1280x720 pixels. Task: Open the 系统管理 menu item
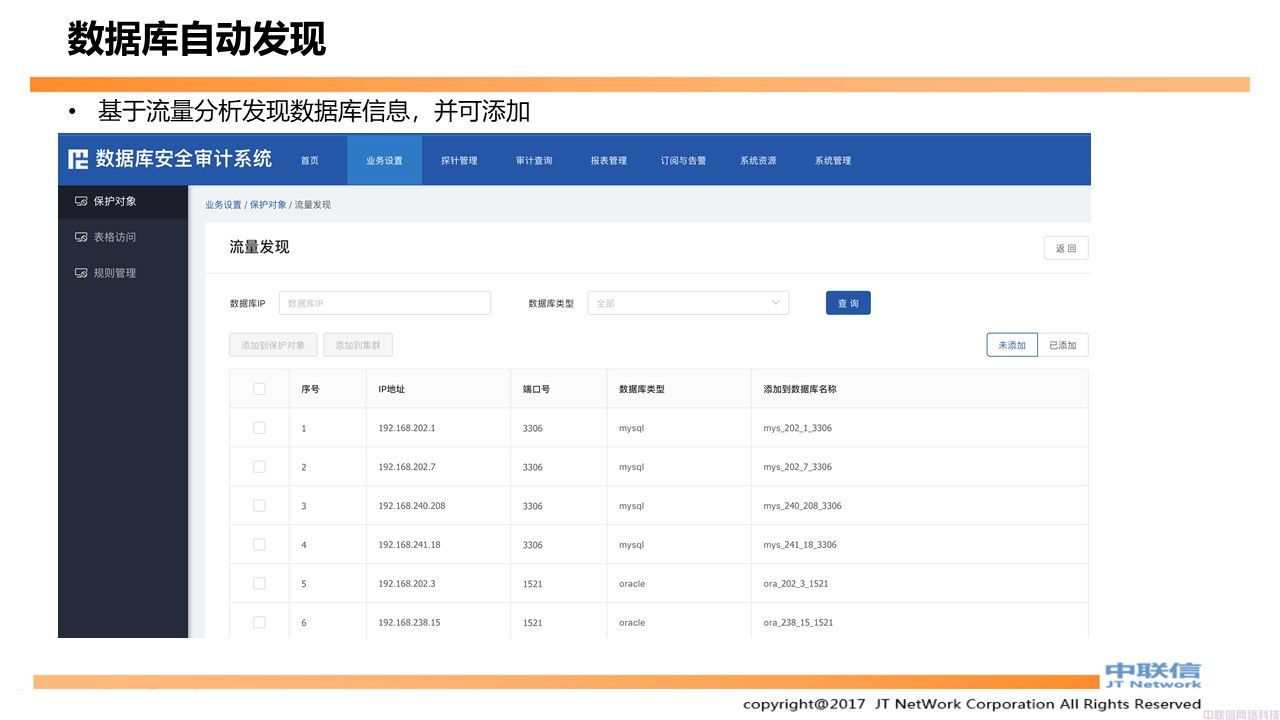[x=833, y=160]
